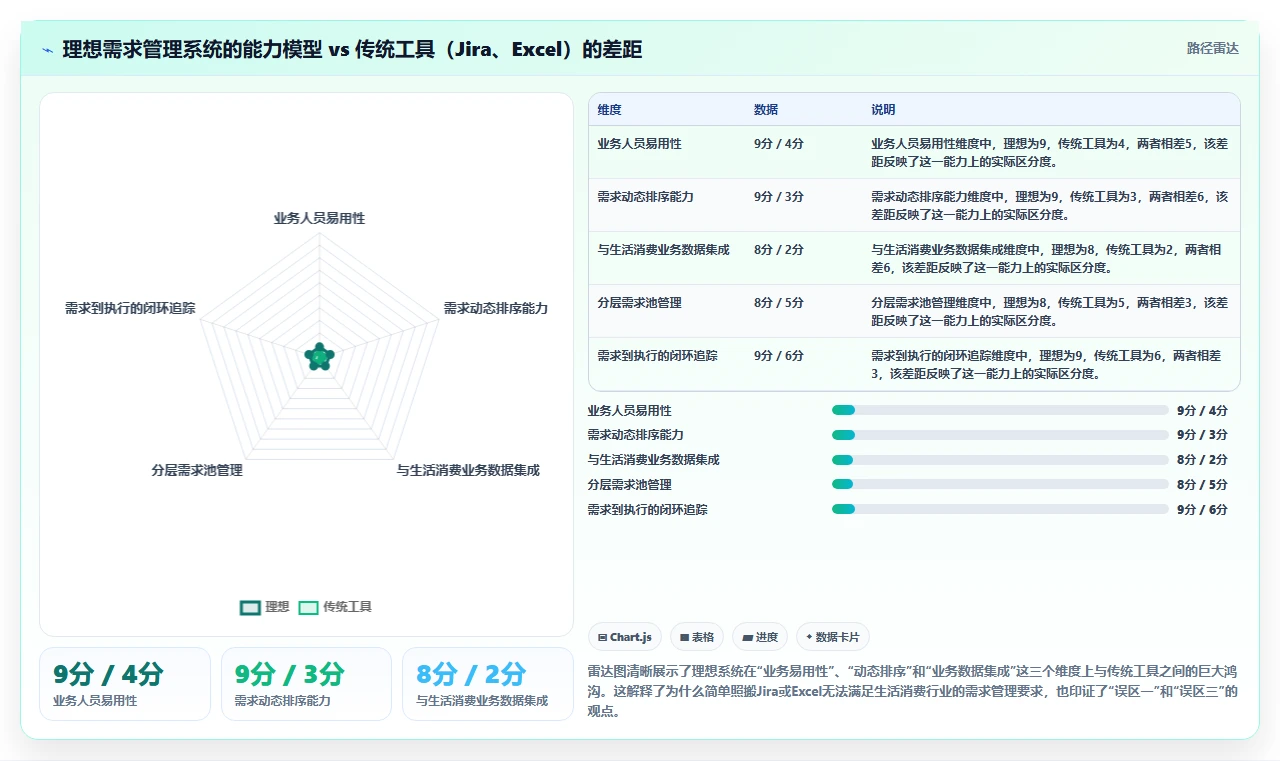Click the 数据卡片 tag
This screenshot has height=761, width=1280.
point(833,637)
